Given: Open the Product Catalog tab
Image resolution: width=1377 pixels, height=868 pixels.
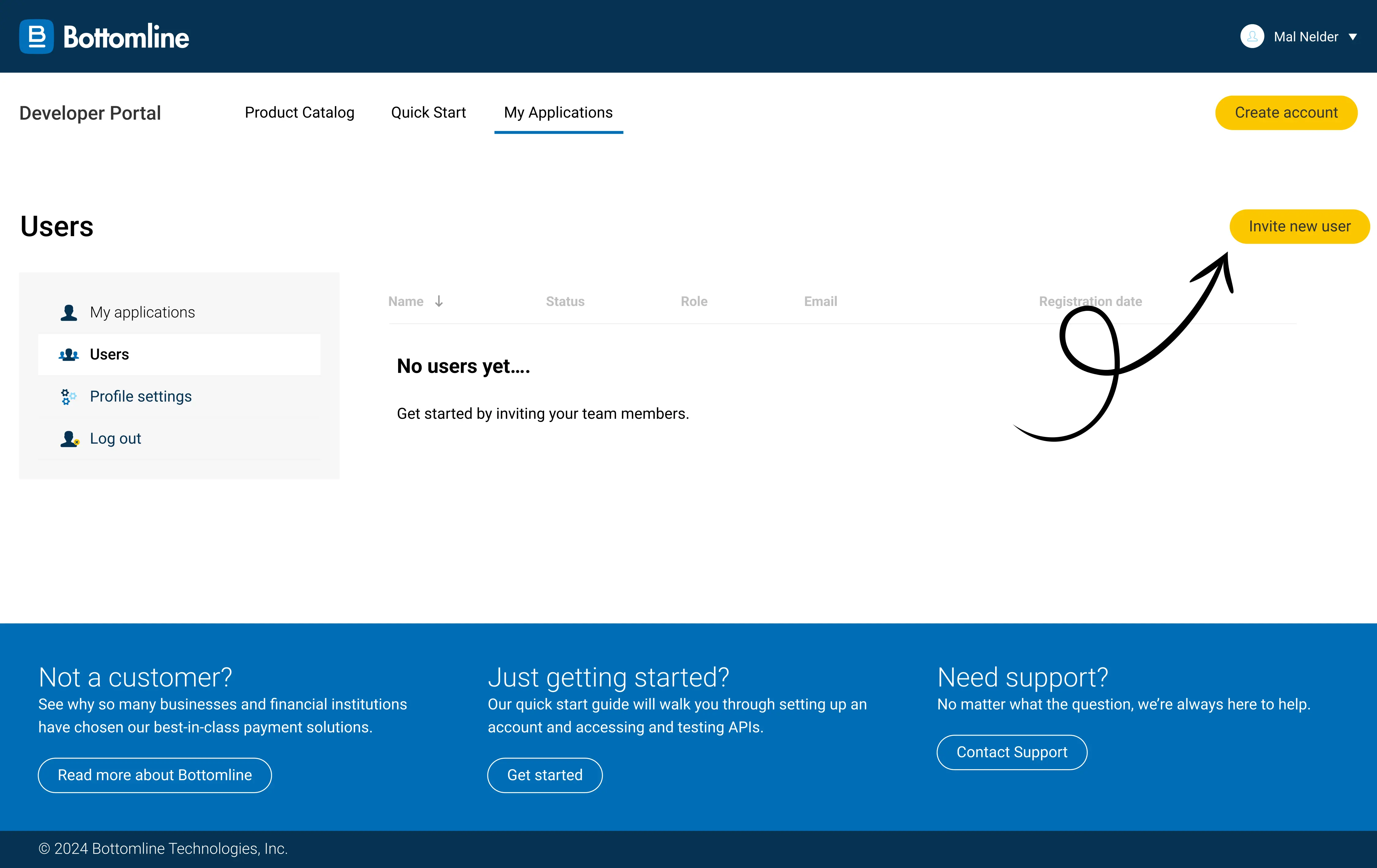Looking at the screenshot, I should tap(300, 113).
